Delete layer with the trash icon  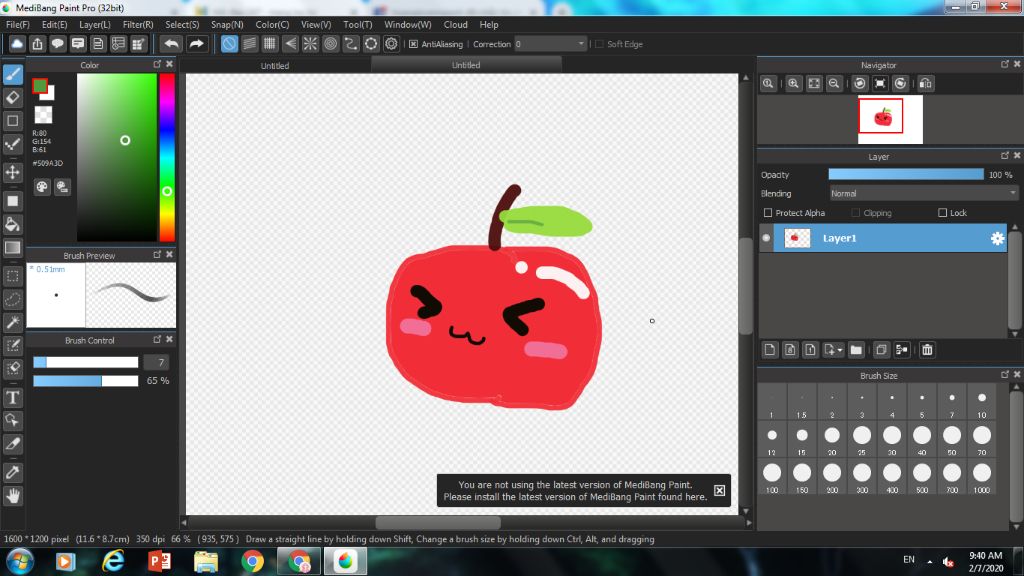click(927, 350)
